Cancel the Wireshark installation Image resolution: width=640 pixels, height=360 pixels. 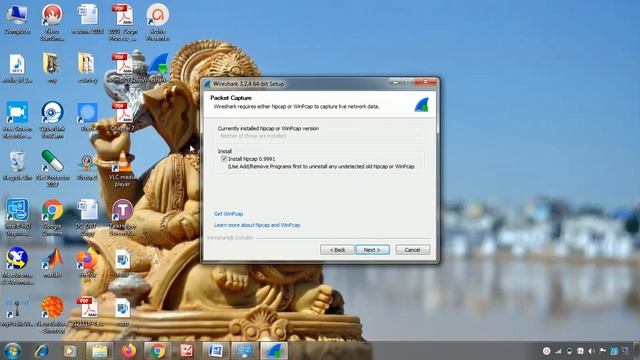pyautogui.click(x=412, y=250)
